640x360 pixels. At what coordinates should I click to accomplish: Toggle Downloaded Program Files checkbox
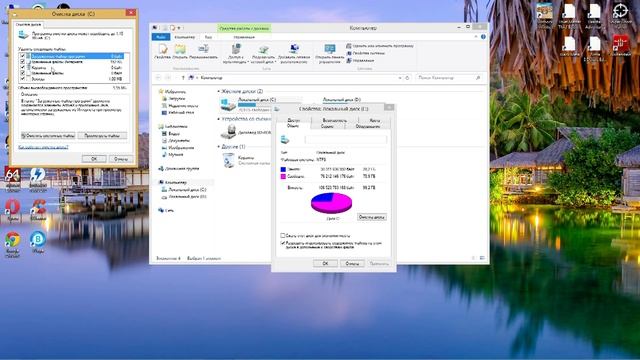pos(22,56)
